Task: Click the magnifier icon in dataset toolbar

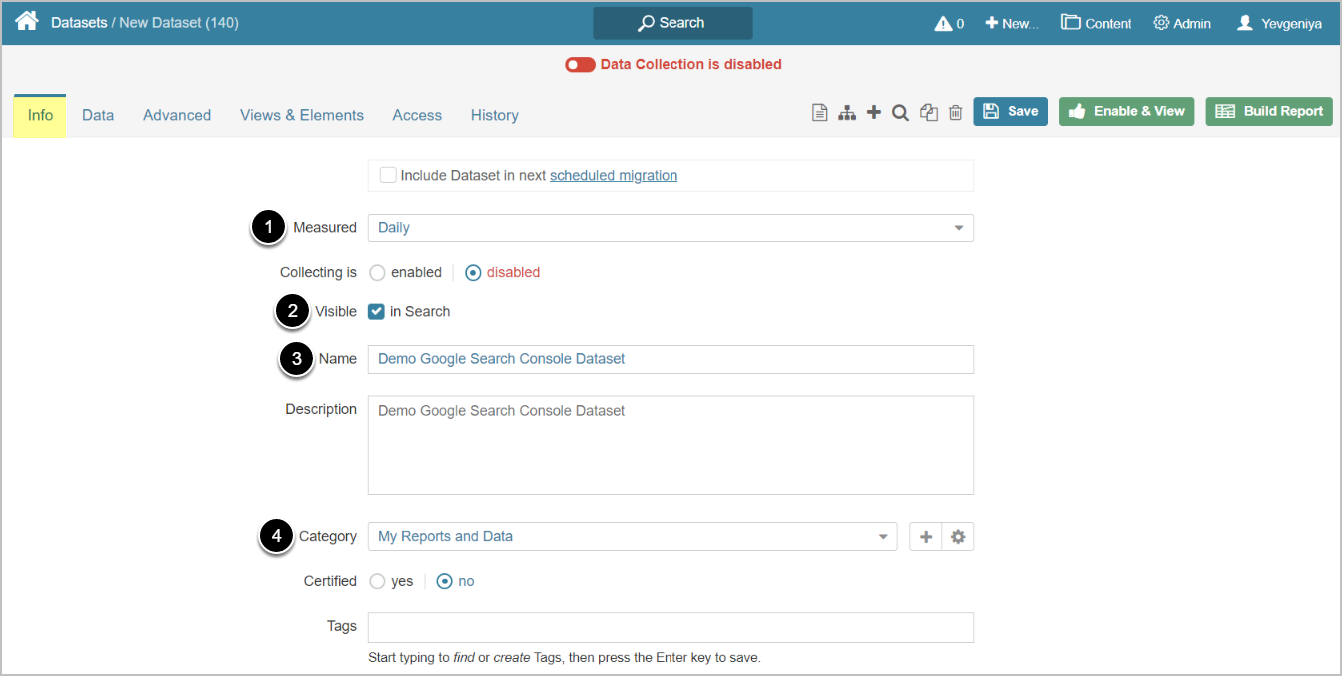Action: (900, 113)
